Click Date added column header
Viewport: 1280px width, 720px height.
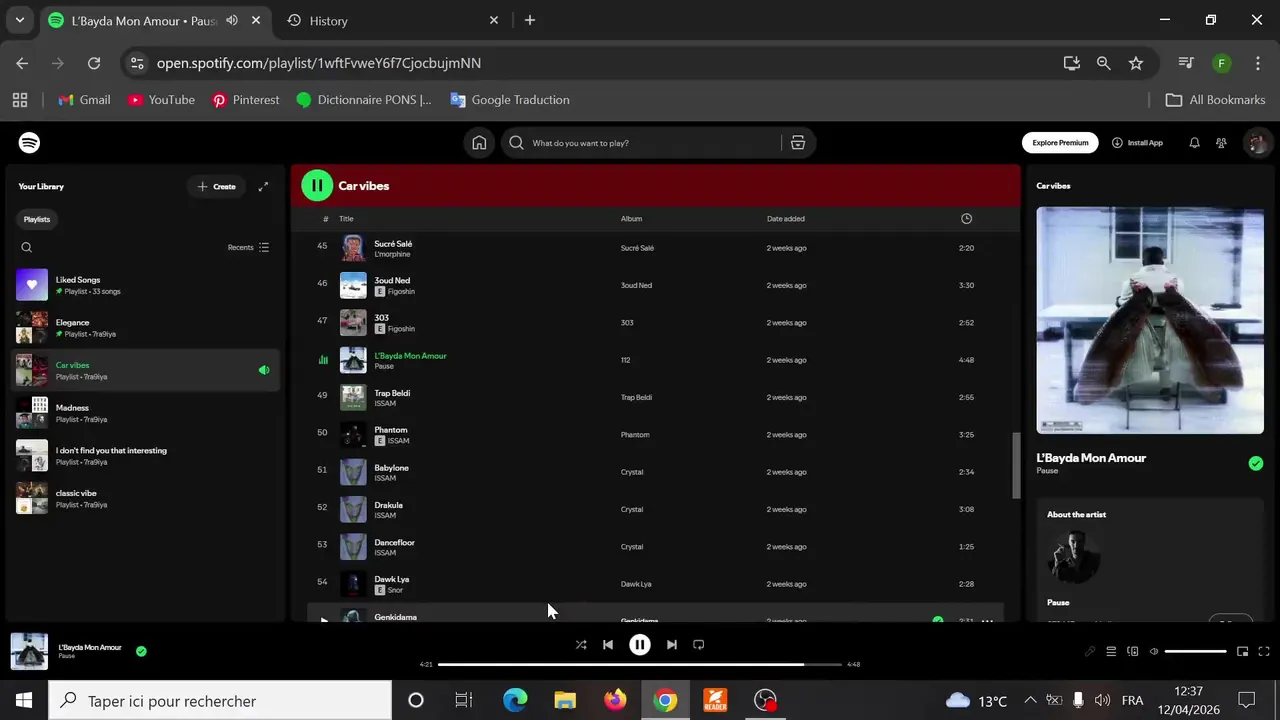[x=785, y=219]
